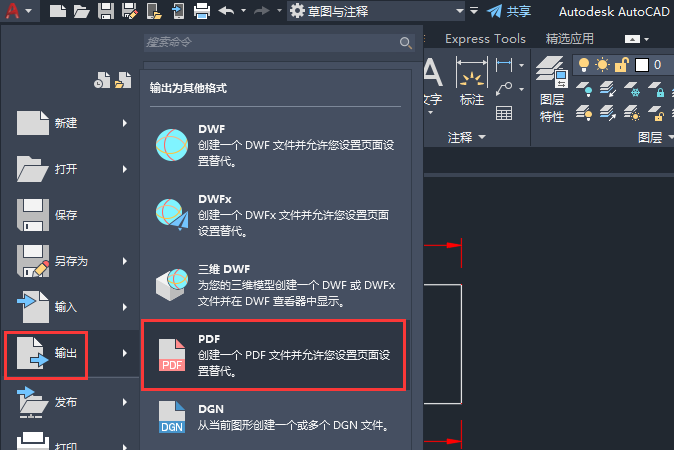Click the Open folder icon in quick access toolbar

click(x=82, y=11)
